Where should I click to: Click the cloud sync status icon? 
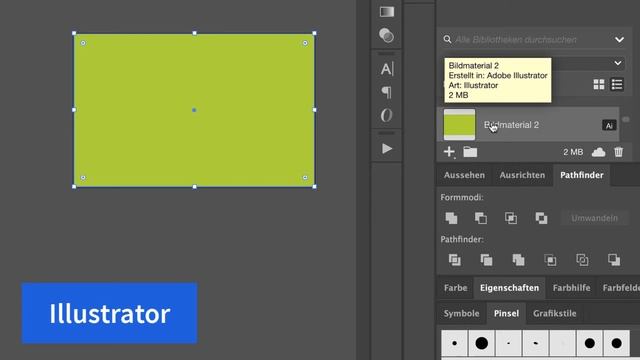598,152
